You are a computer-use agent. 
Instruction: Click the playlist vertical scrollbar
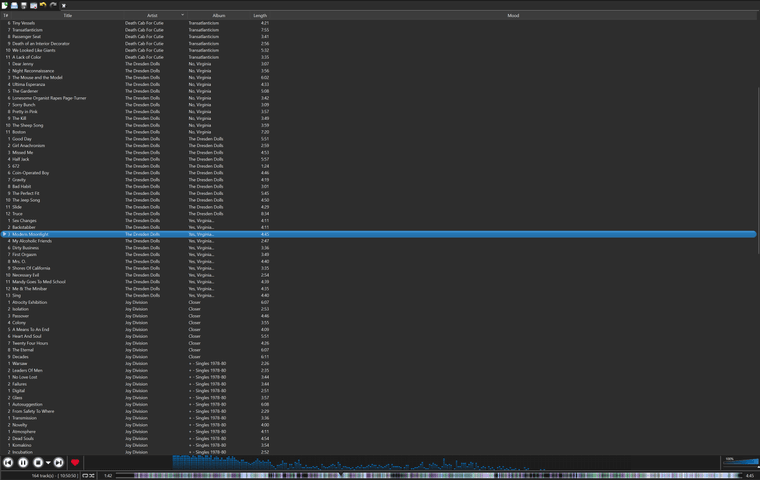[x=758, y=170]
